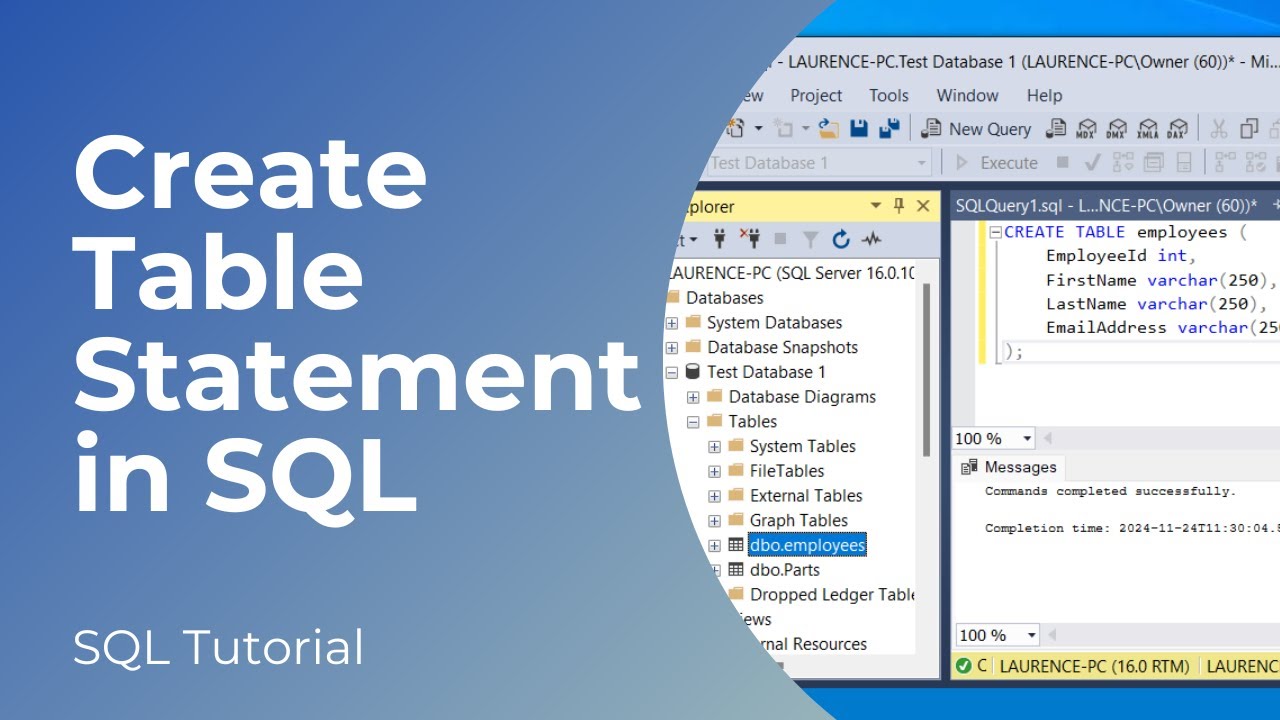This screenshot has height=720, width=1280.
Task: Click the Database Engine Query icon
Action: [1056, 128]
